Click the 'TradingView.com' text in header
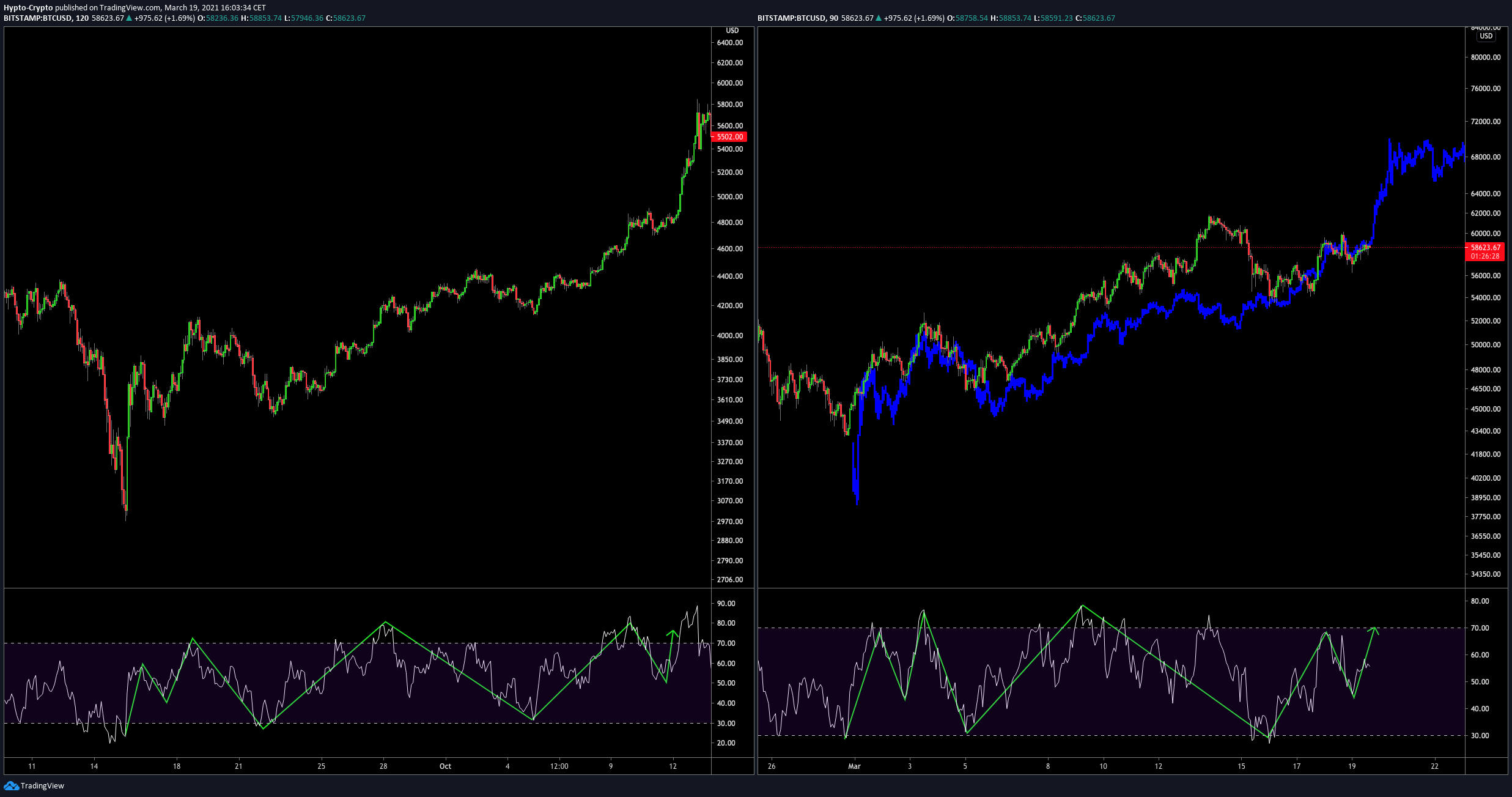 (x=130, y=8)
